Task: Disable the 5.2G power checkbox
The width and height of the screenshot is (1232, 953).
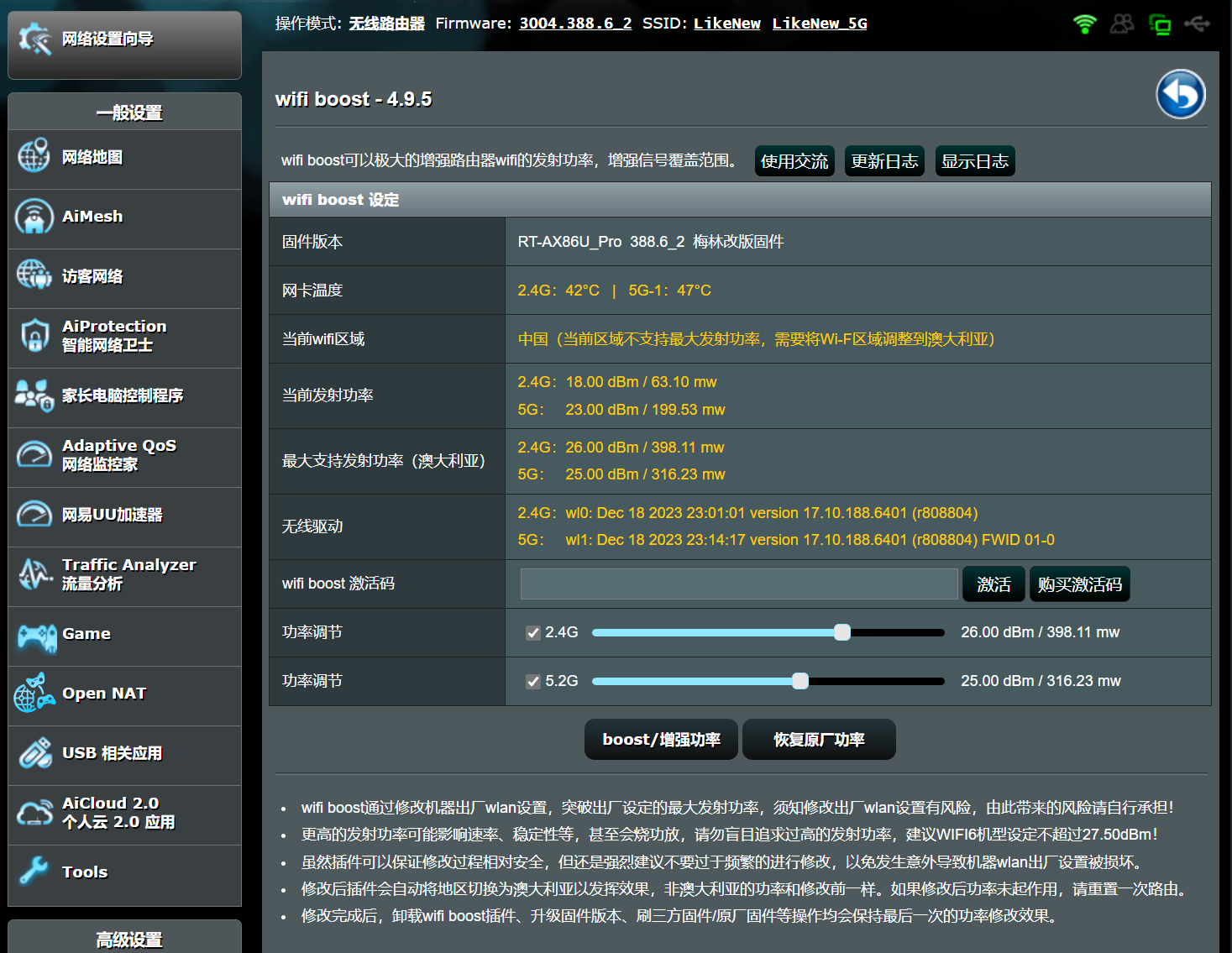Action: (x=533, y=681)
